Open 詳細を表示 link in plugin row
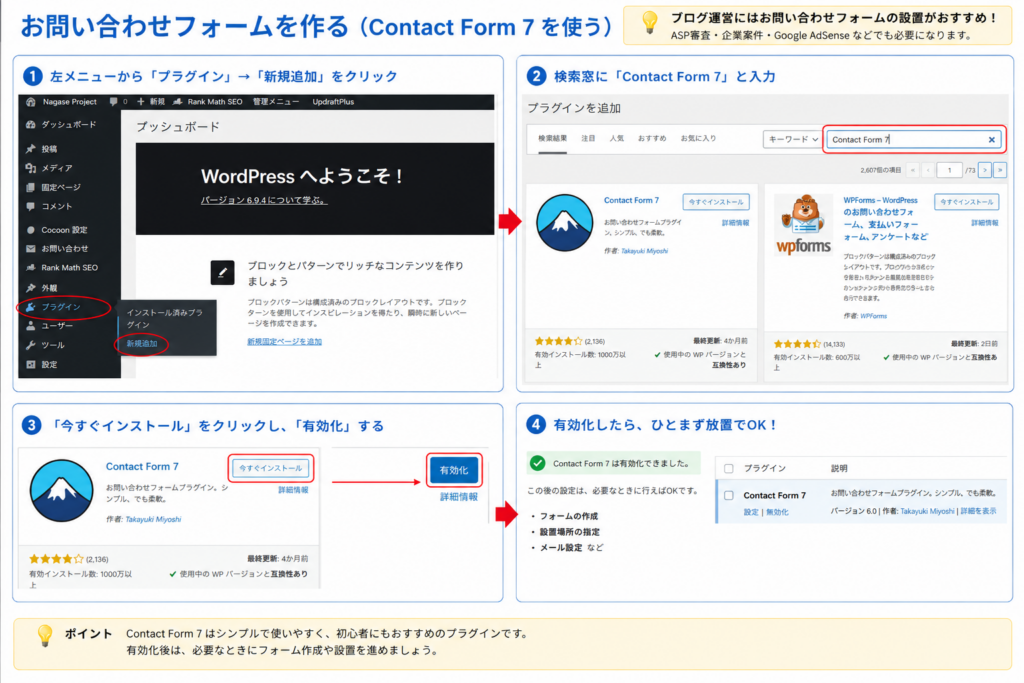 tap(978, 511)
